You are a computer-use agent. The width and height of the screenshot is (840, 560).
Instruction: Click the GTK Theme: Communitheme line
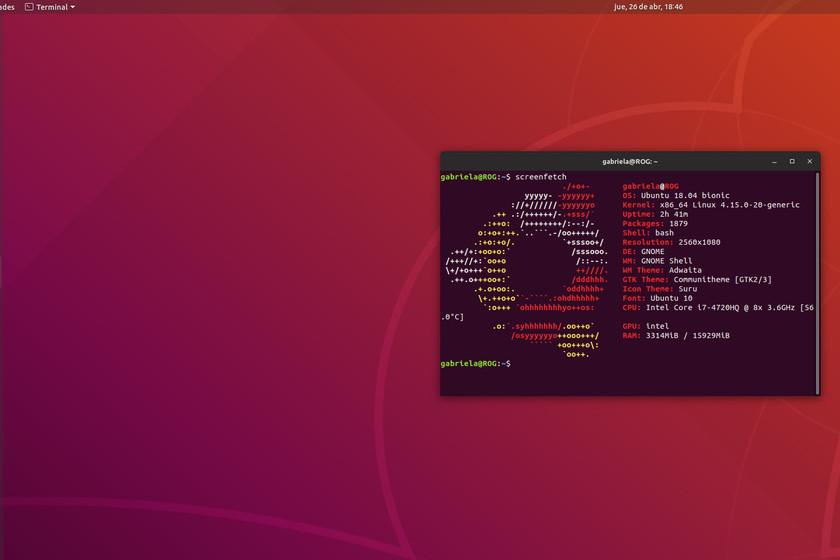pyautogui.click(x=697, y=279)
